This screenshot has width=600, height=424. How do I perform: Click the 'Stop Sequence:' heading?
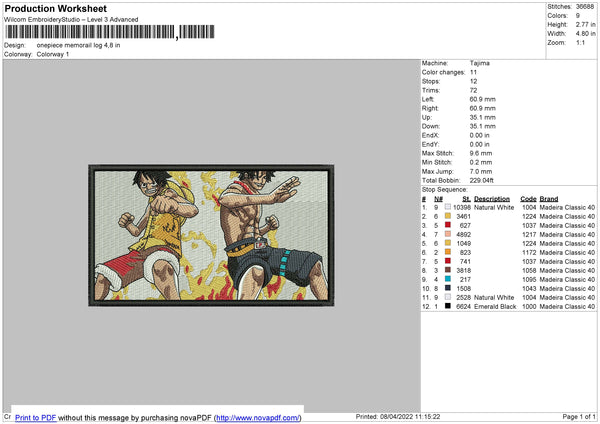click(x=445, y=189)
